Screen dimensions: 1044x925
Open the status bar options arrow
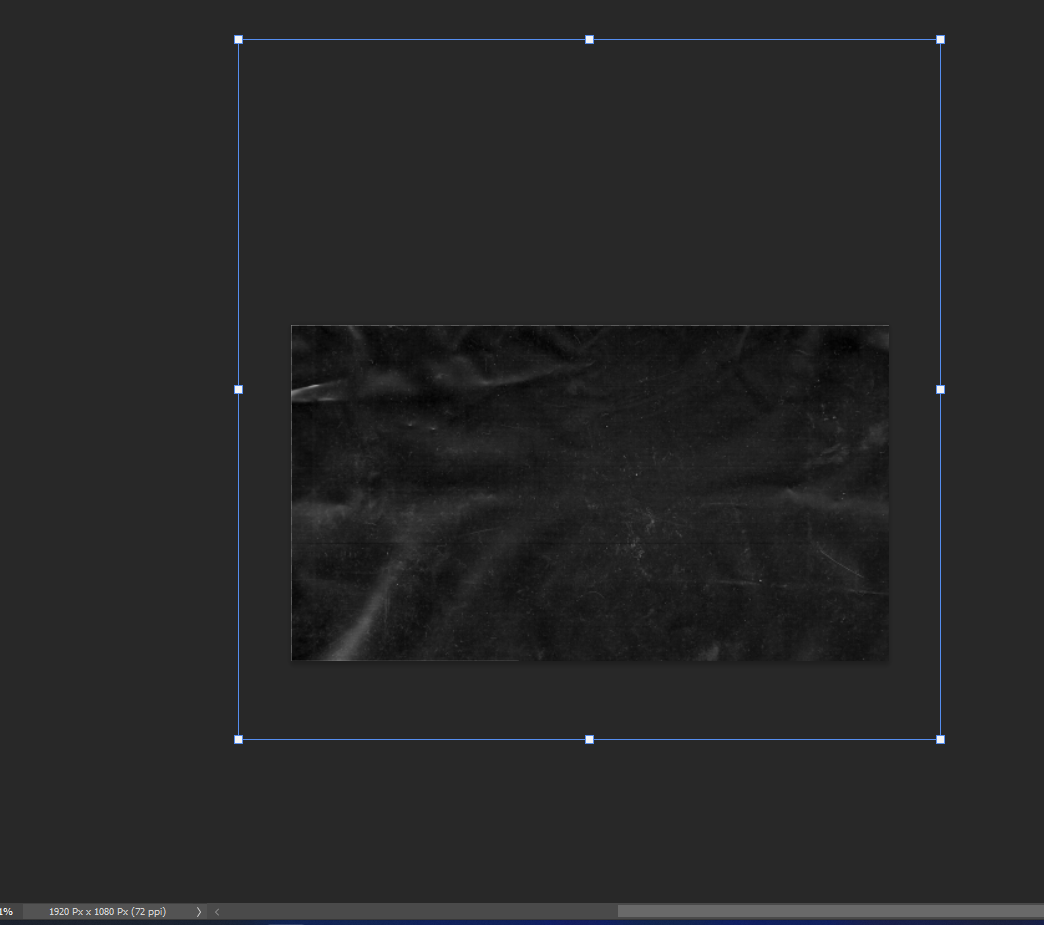(x=198, y=911)
